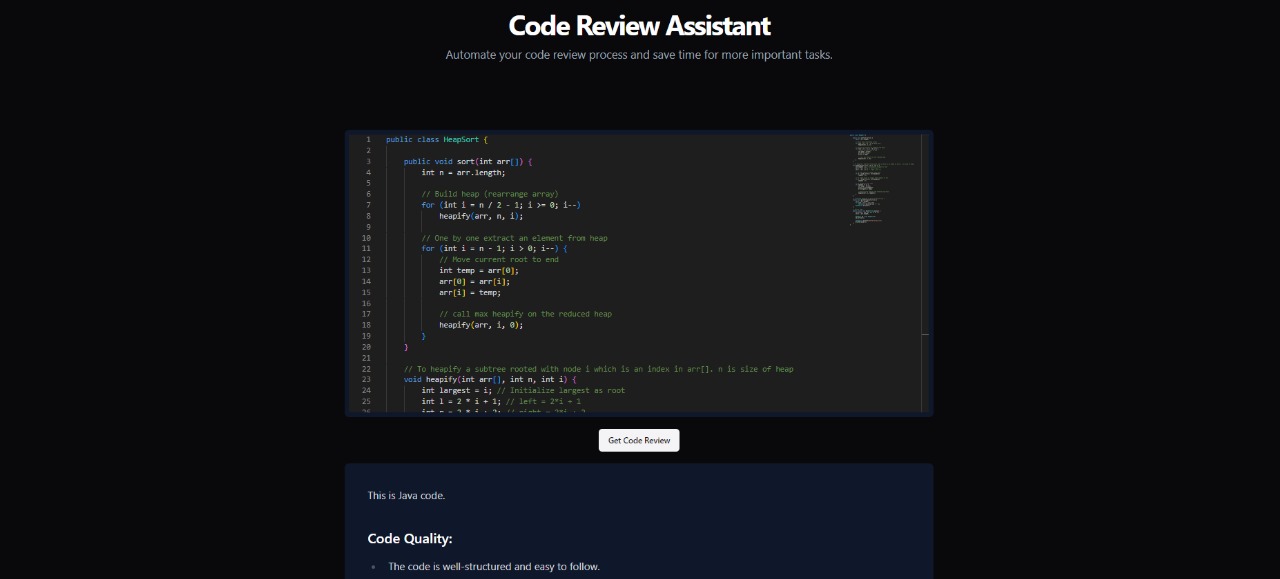This screenshot has width=1280, height=579.
Task: Click line 'arr[i] = temp;'
Action: 470,292
